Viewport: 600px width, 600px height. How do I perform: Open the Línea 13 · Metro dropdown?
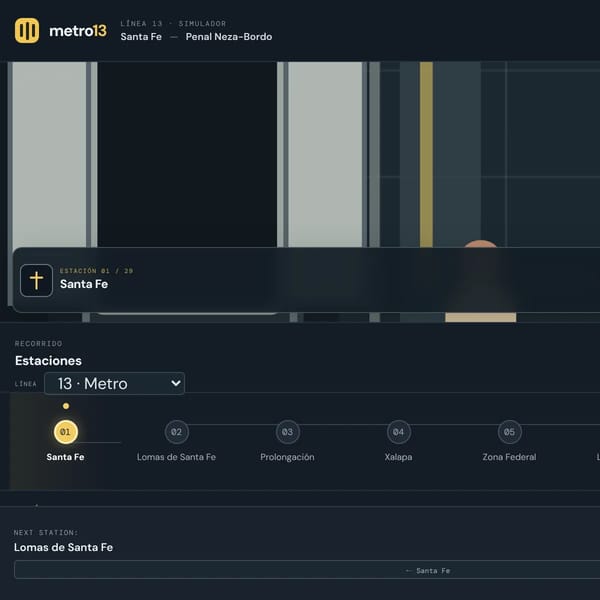114,383
